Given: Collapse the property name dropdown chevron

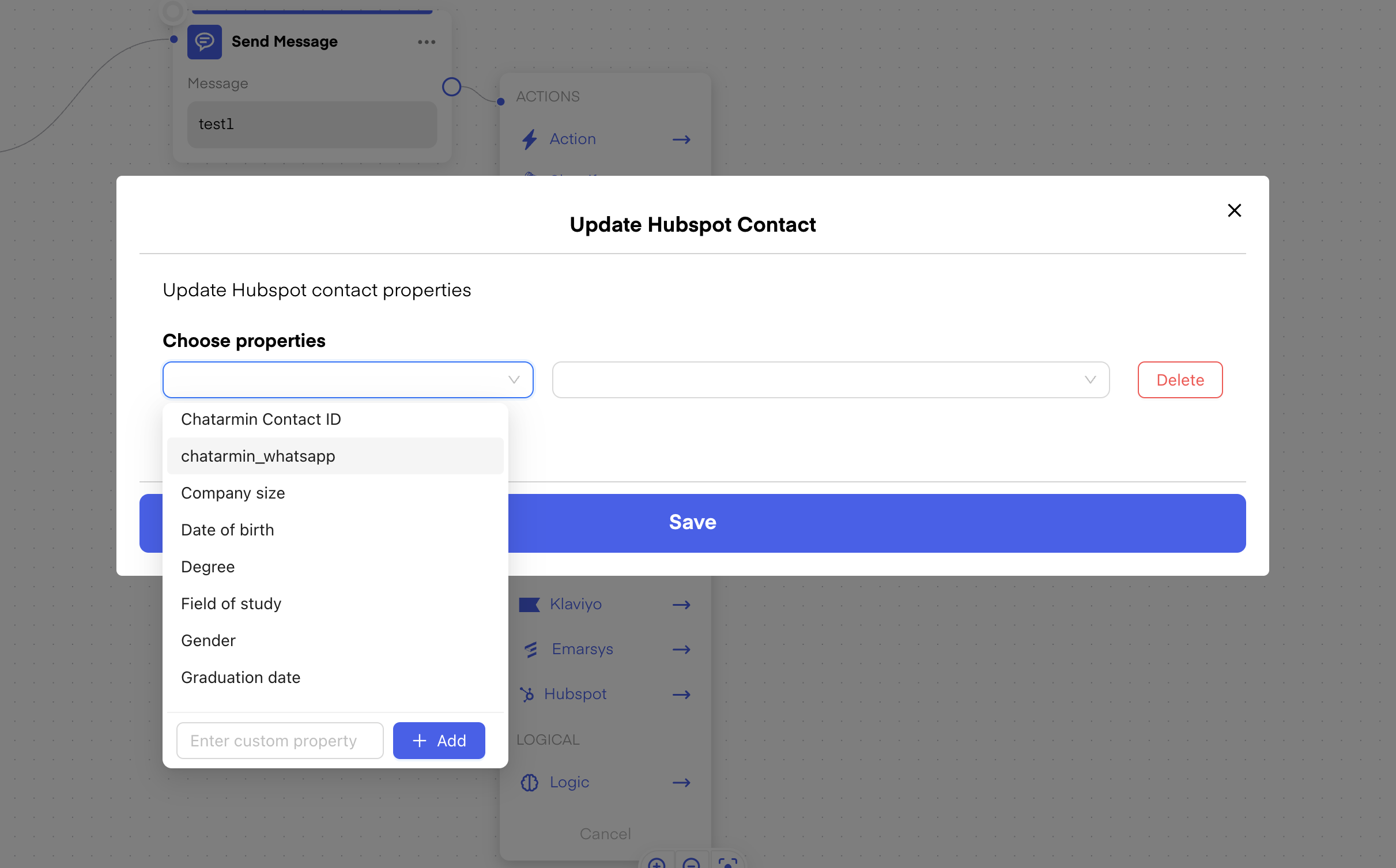Looking at the screenshot, I should 514,380.
